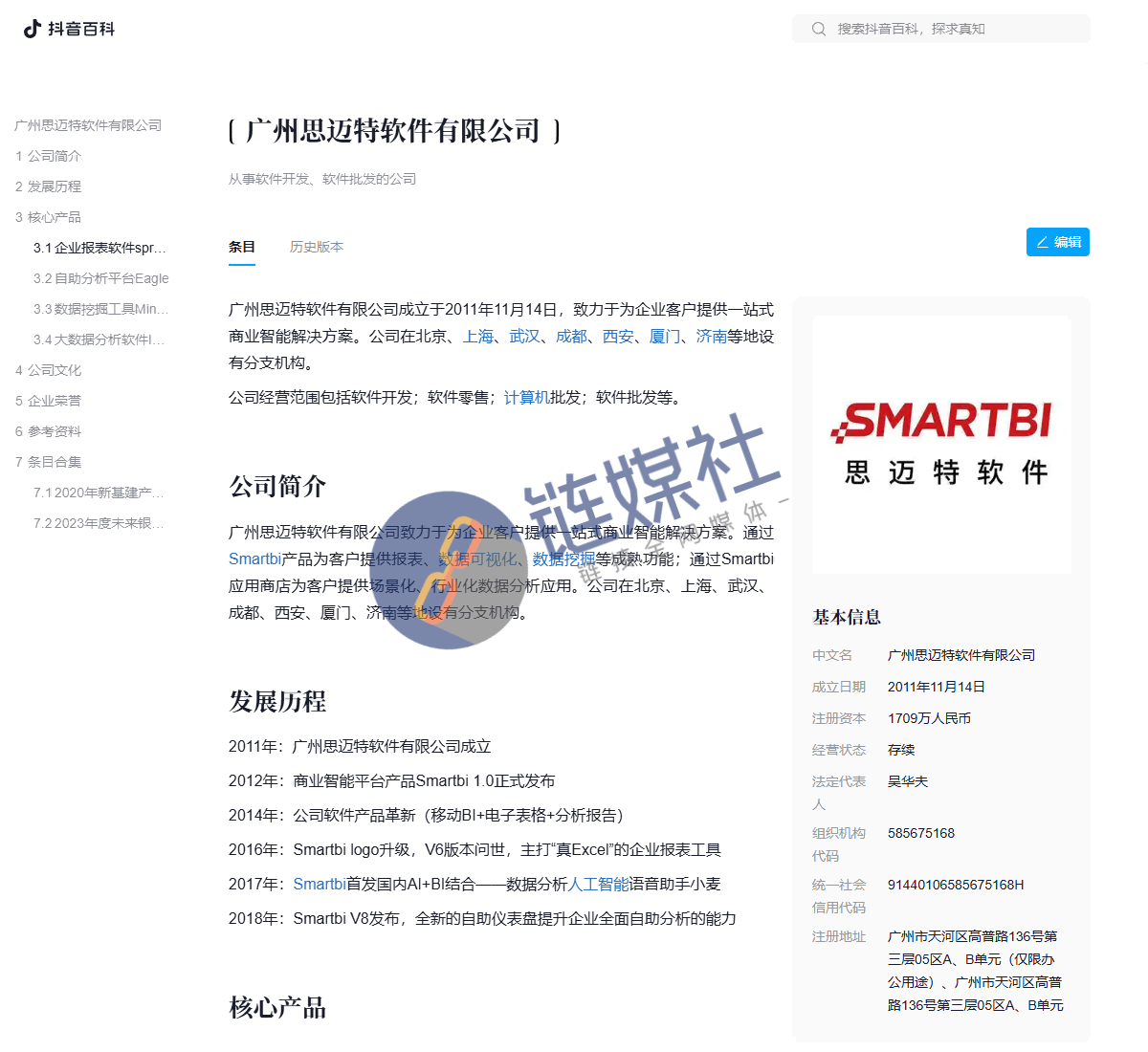The width and height of the screenshot is (1148, 1052).
Task: Click the magnifier icon in the search bar
Action: click(819, 29)
